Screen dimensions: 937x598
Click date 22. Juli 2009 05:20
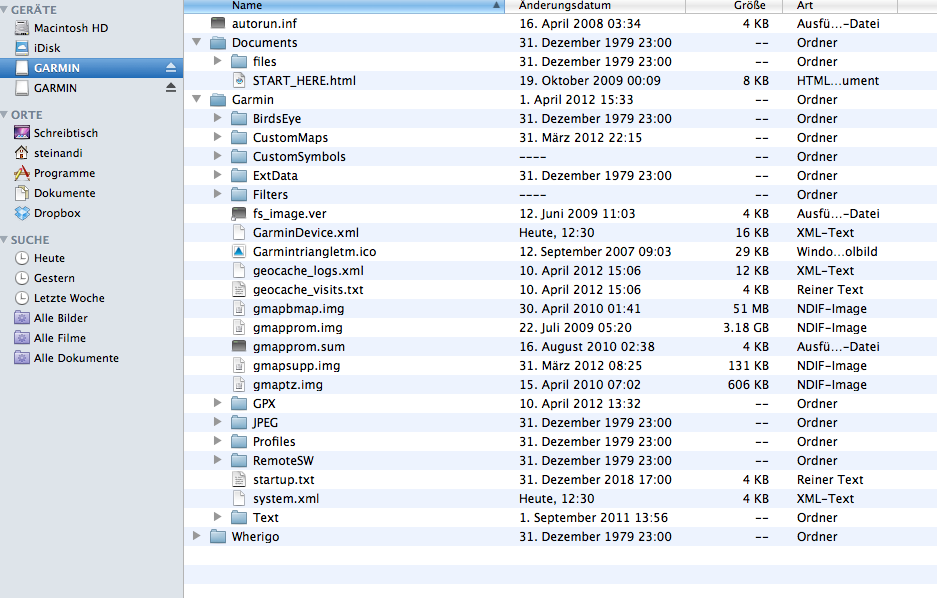tap(575, 327)
